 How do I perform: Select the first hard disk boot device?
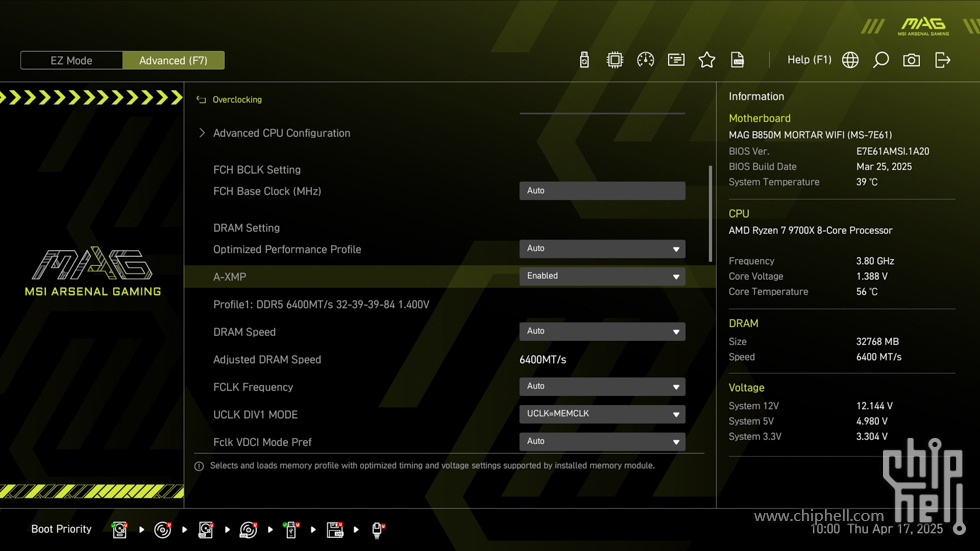tap(119, 530)
